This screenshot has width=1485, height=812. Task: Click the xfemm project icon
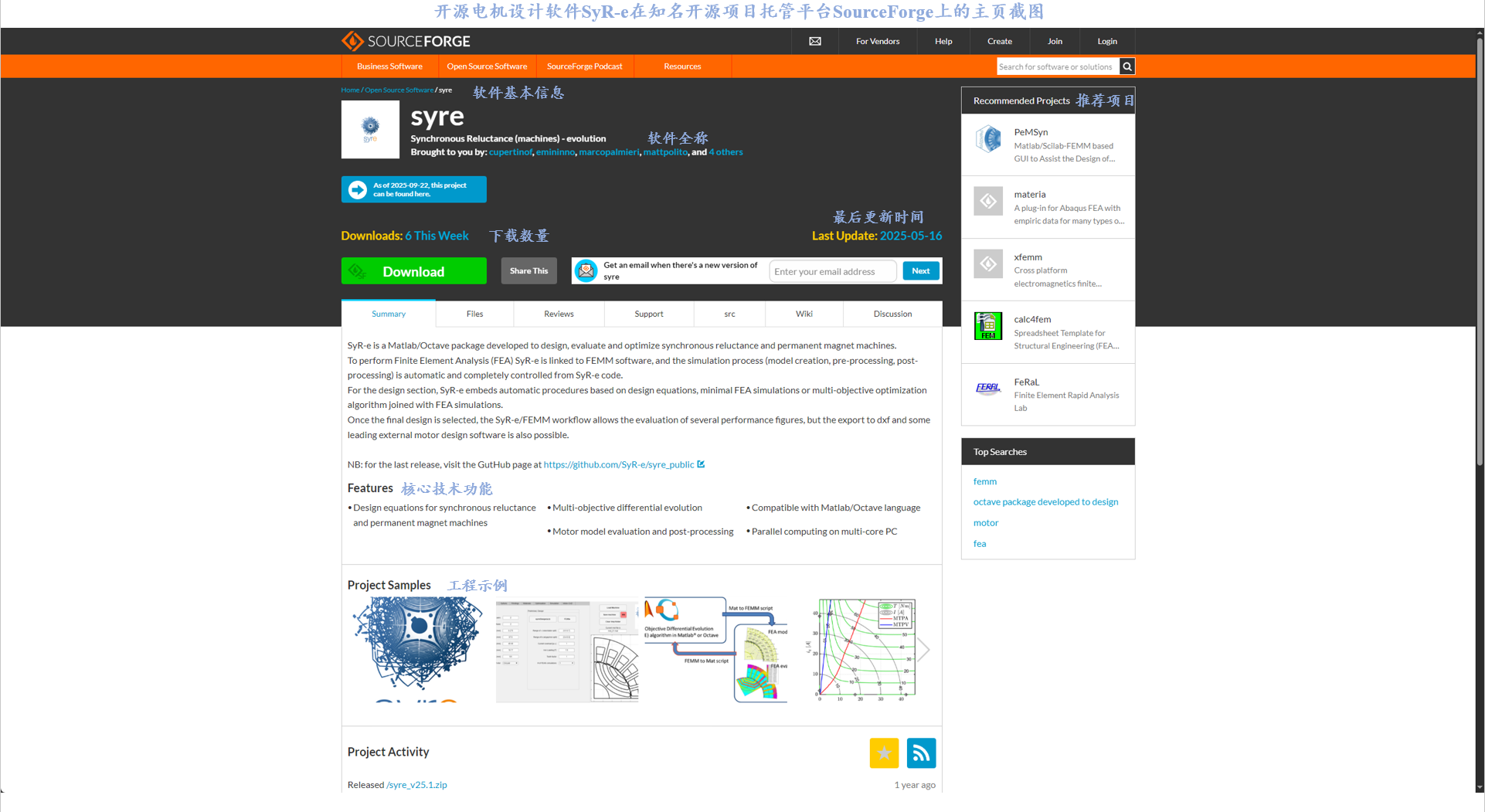[x=988, y=263]
